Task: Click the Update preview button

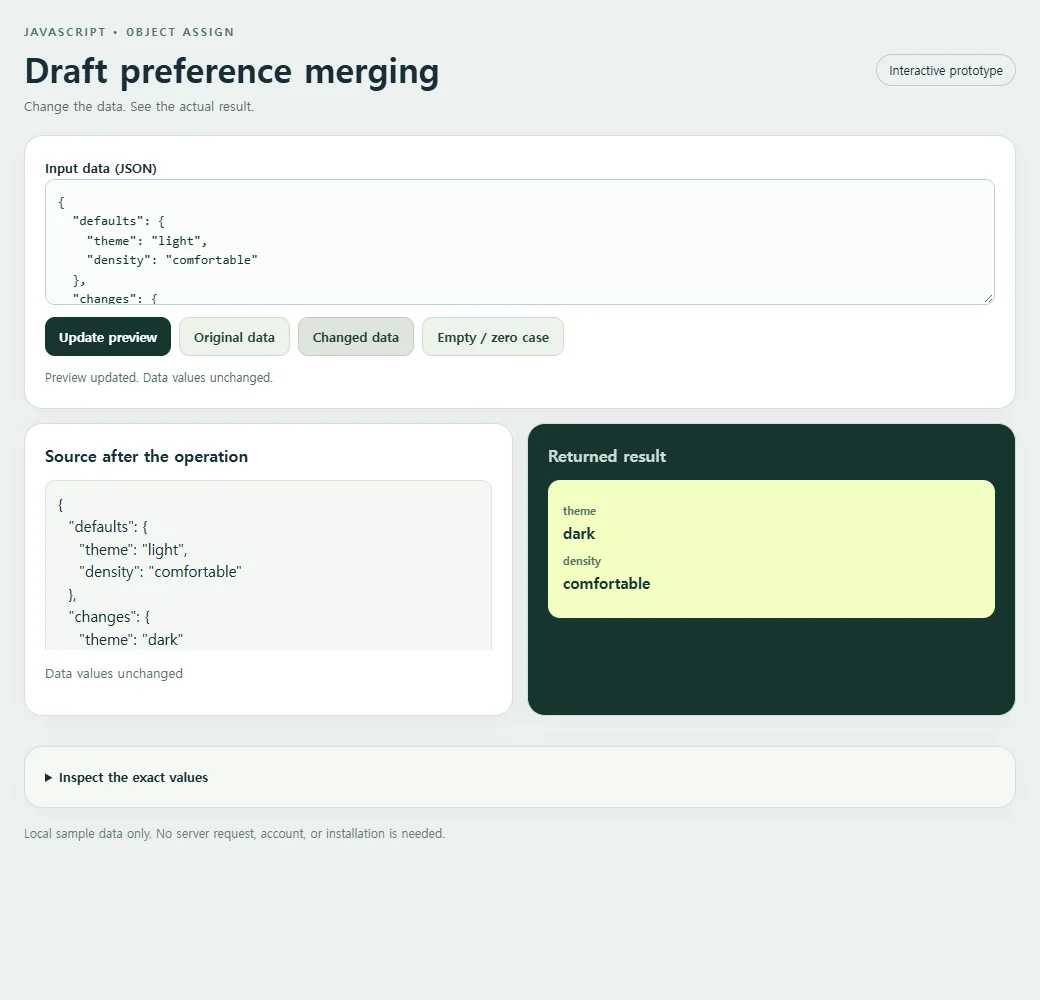Action: (108, 337)
